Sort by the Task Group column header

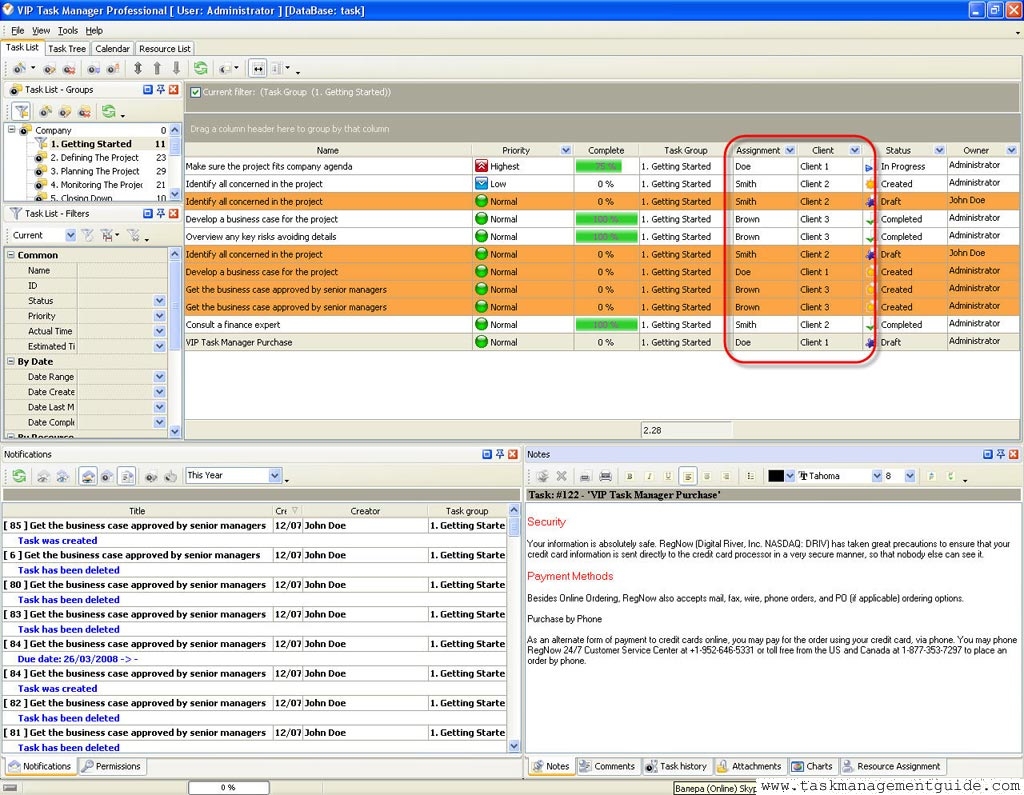(x=685, y=150)
